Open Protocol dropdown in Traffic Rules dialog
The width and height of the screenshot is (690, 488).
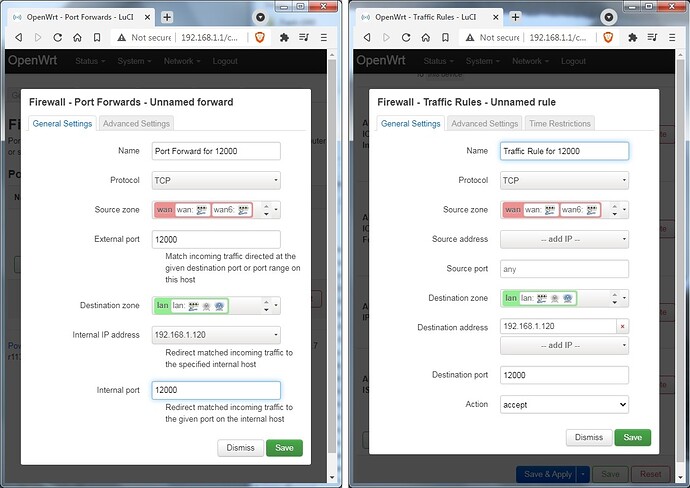pos(565,180)
